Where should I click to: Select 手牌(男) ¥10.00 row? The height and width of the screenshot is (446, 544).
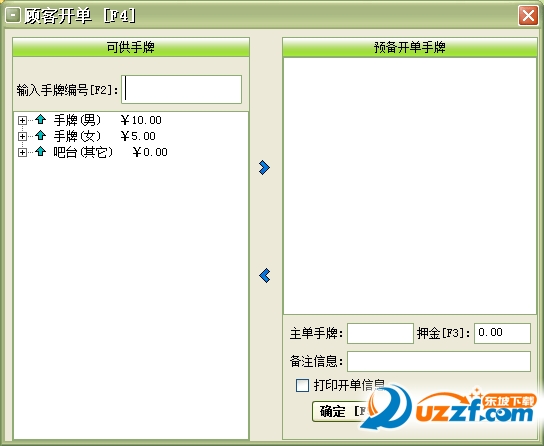point(108,120)
